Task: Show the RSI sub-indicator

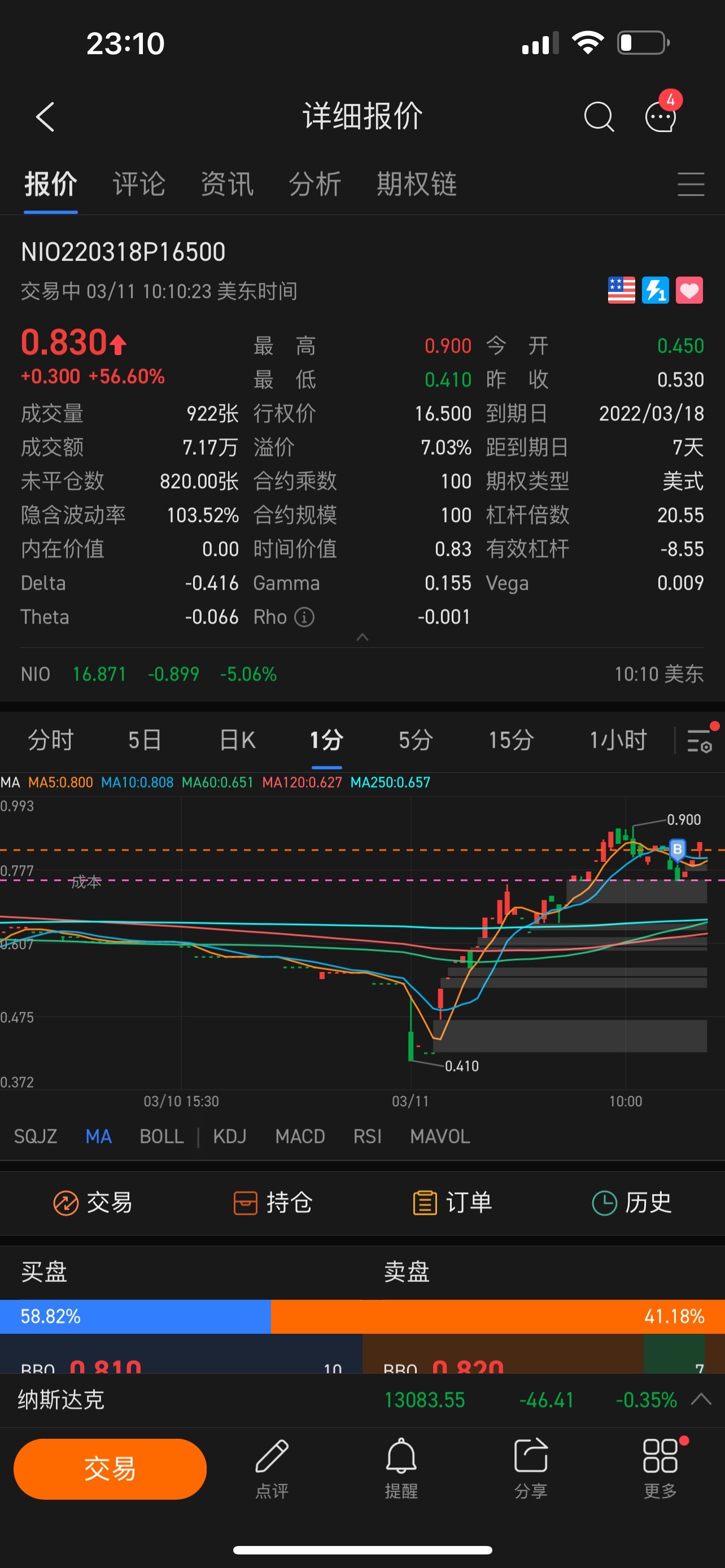Action: coord(367,1136)
